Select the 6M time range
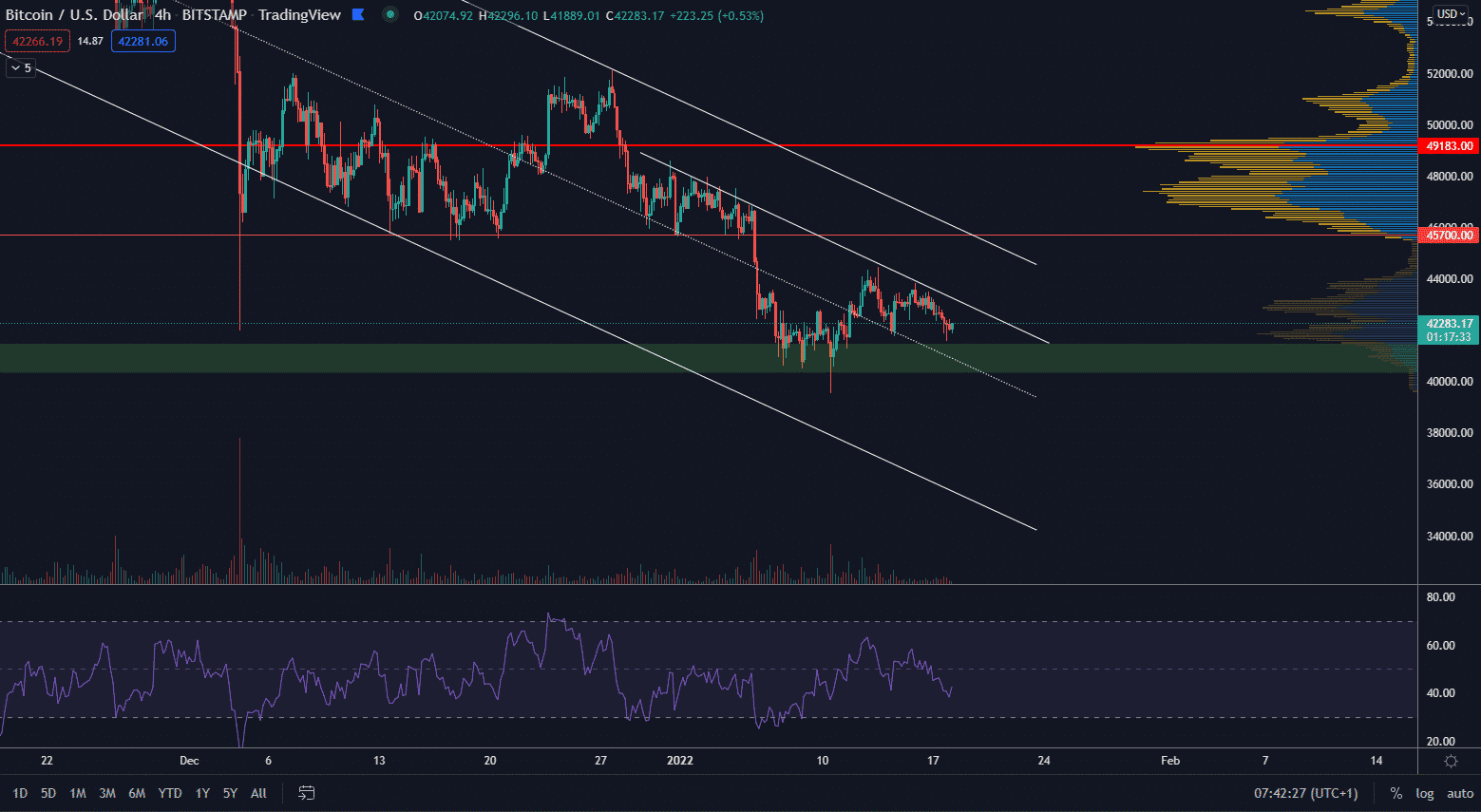1481x812 pixels. 137,793
